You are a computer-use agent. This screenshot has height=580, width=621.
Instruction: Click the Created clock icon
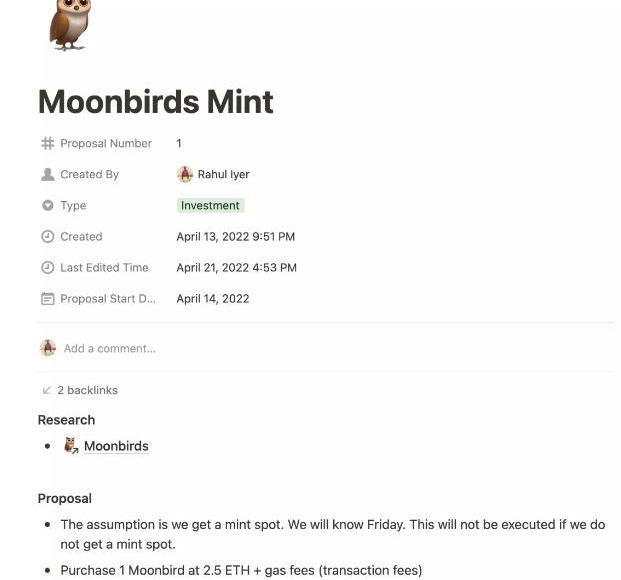point(48,237)
